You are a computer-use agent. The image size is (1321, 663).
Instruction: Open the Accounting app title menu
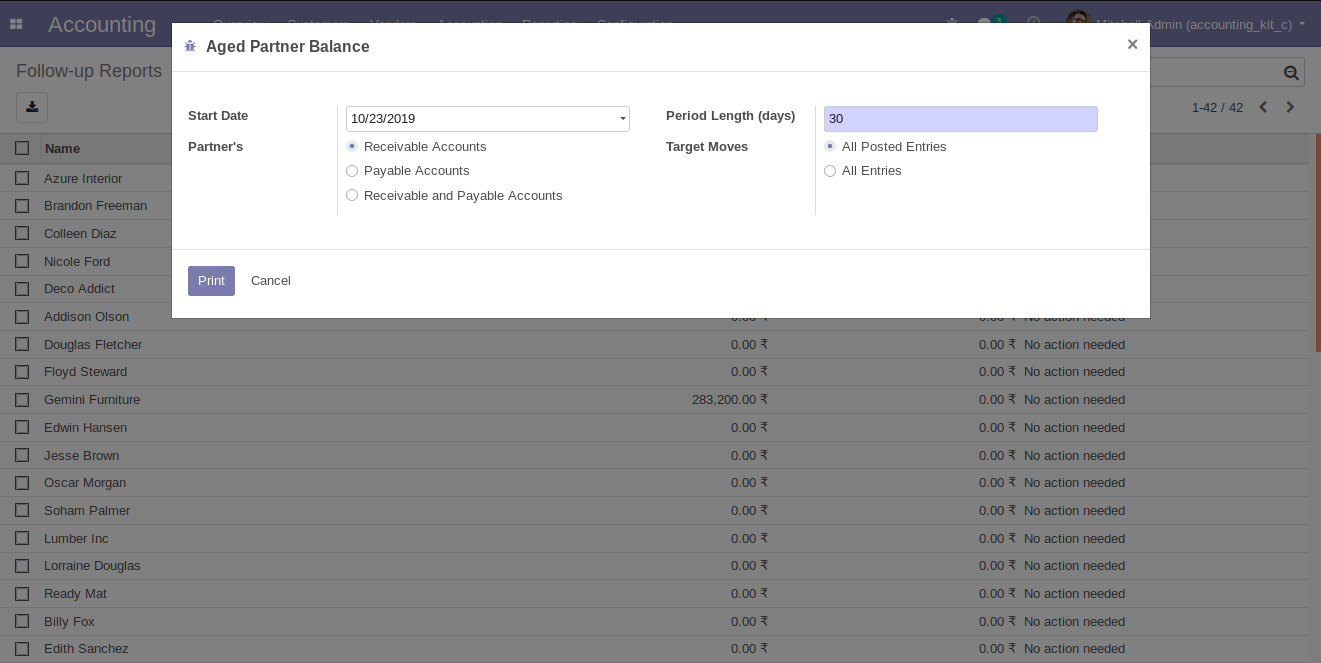coord(102,24)
